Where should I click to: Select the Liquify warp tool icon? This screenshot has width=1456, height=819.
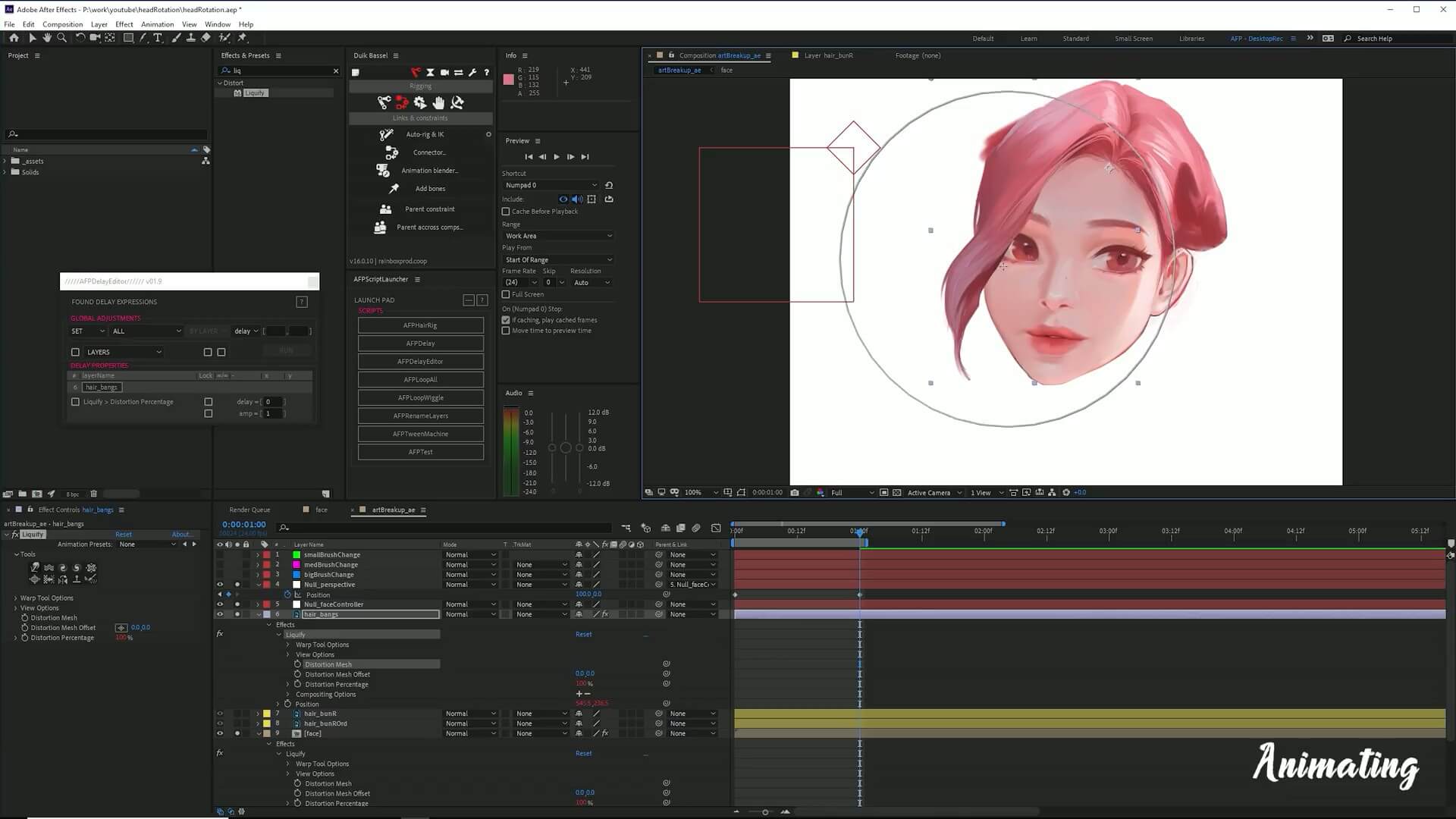[35, 567]
